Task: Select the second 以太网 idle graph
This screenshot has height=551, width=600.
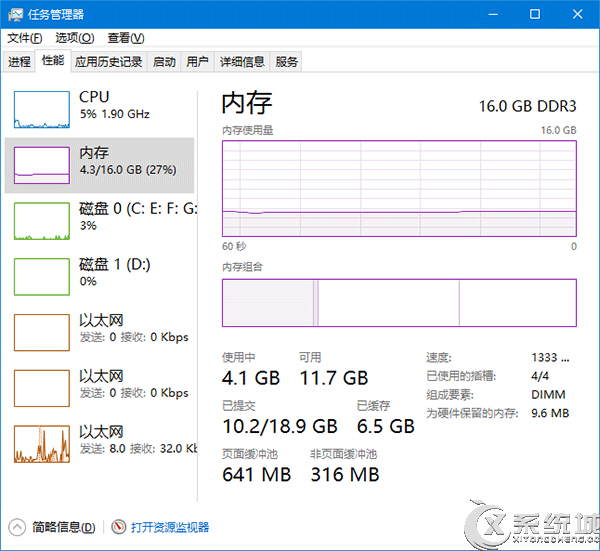Action: (x=42, y=388)
